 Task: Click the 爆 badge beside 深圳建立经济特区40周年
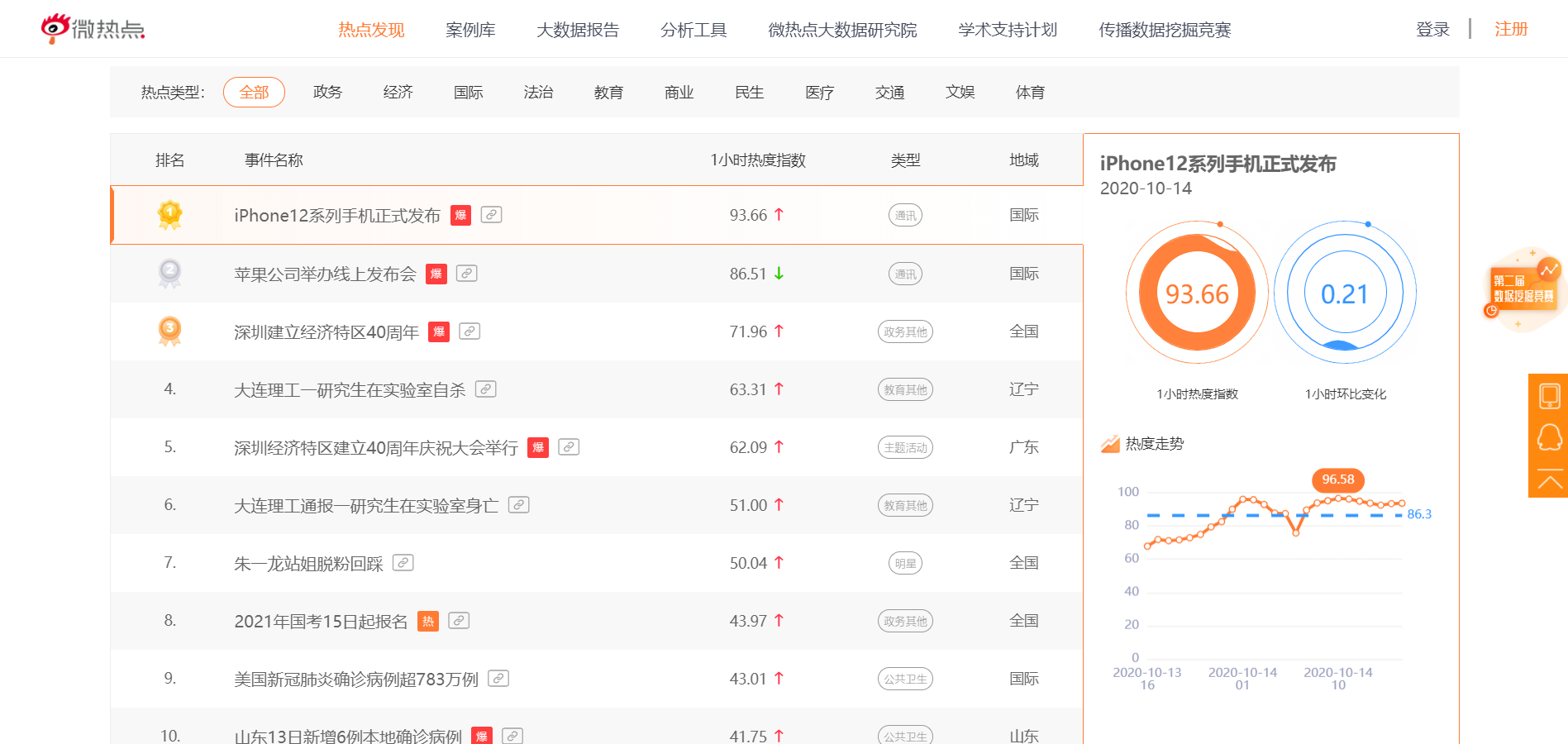439,331
